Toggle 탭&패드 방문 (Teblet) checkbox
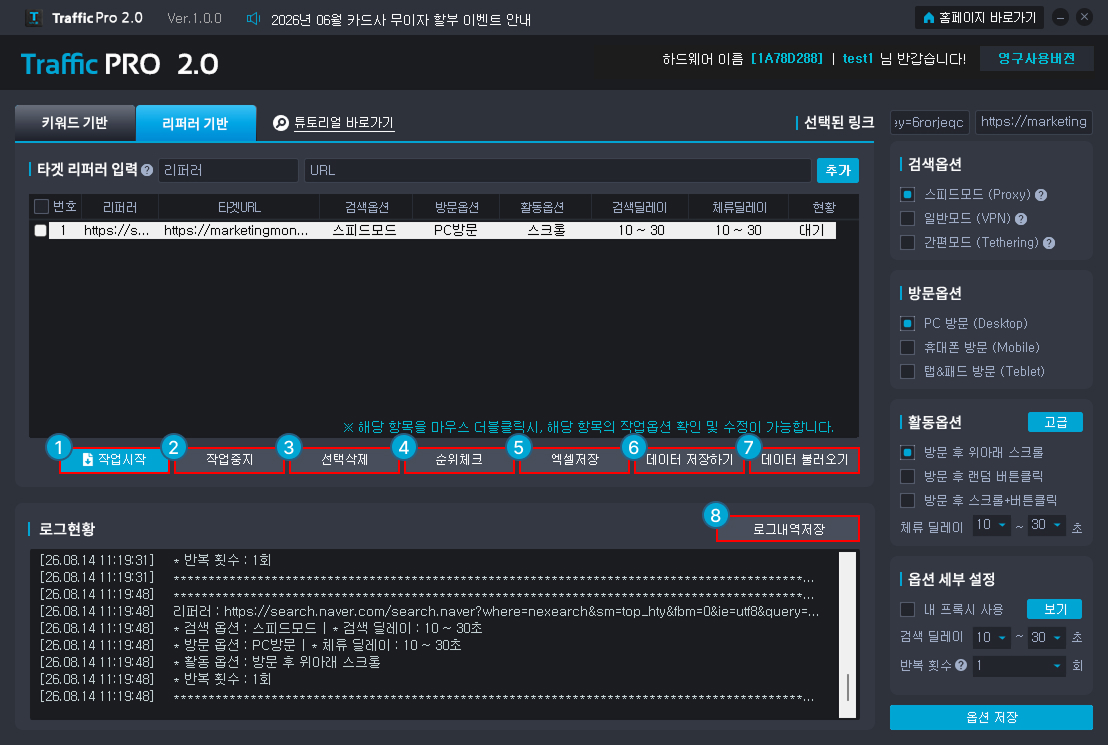Screen dimensions: 1108x745 tap(907, 372)
